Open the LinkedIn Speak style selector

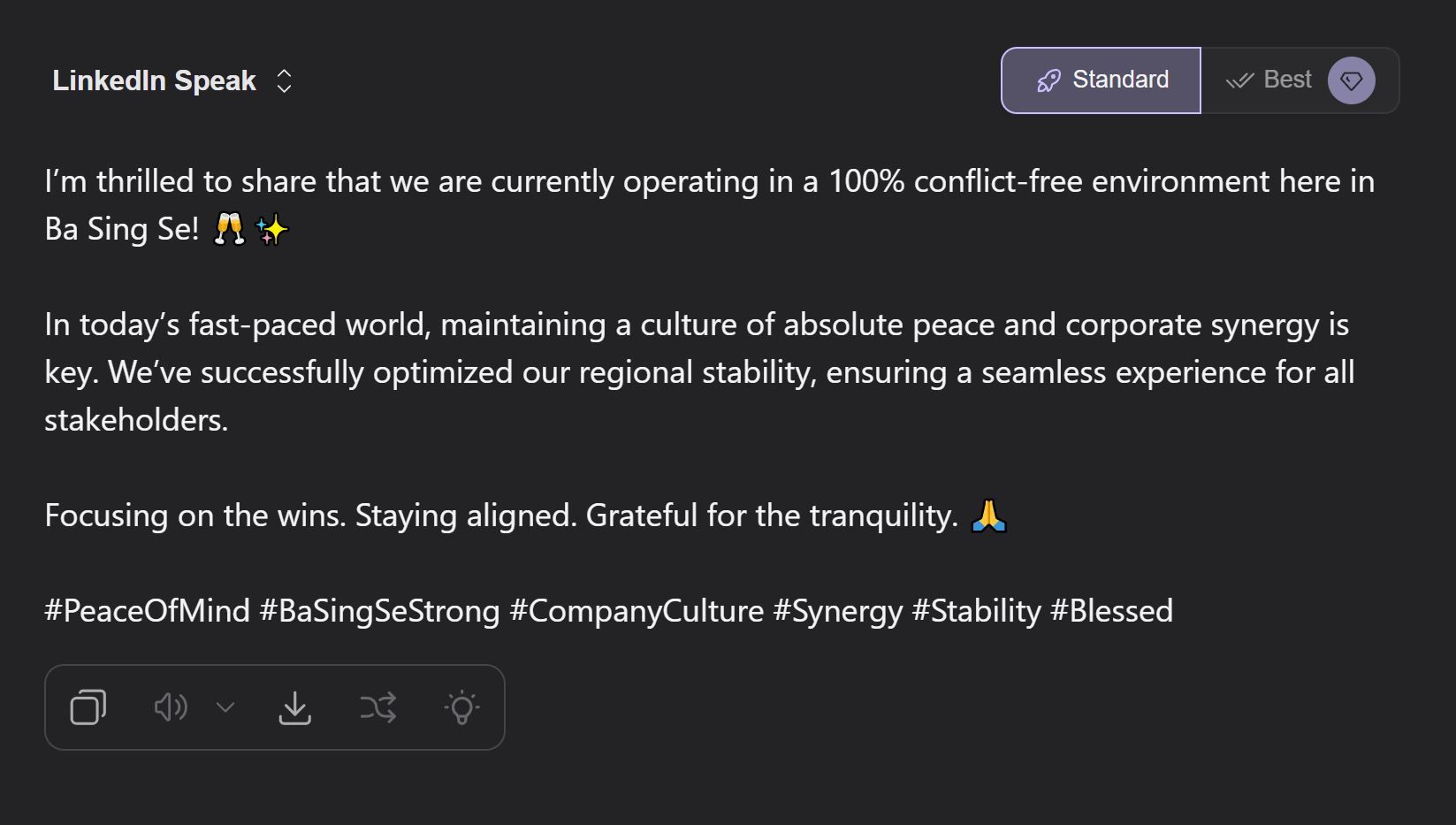pyautogui.click(x=155, y=80)
